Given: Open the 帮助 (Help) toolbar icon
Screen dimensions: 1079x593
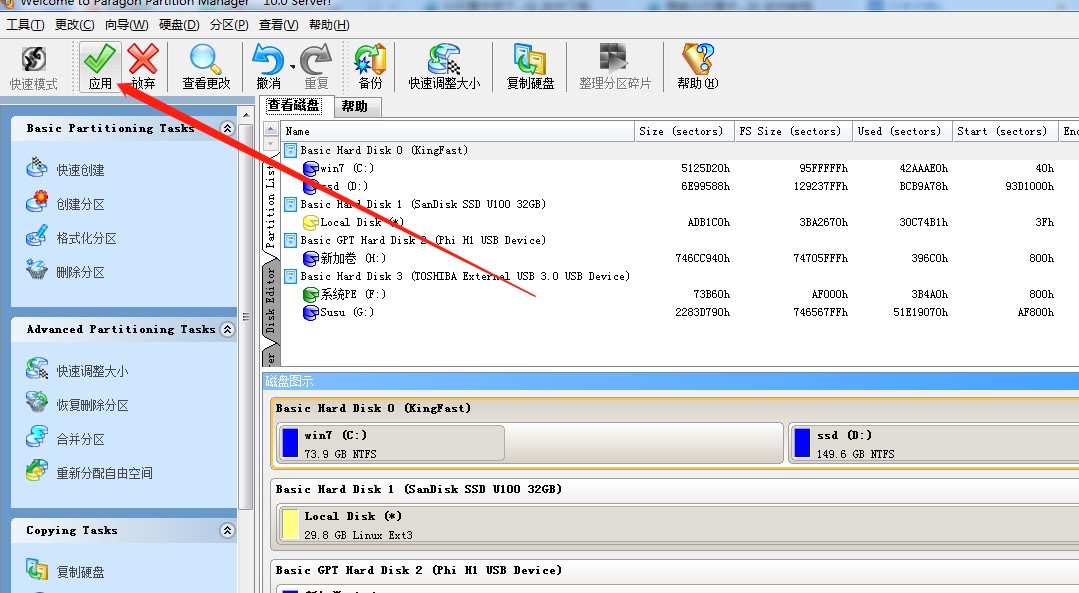Looking at the screenshot, I should click(x=697, y=60).
